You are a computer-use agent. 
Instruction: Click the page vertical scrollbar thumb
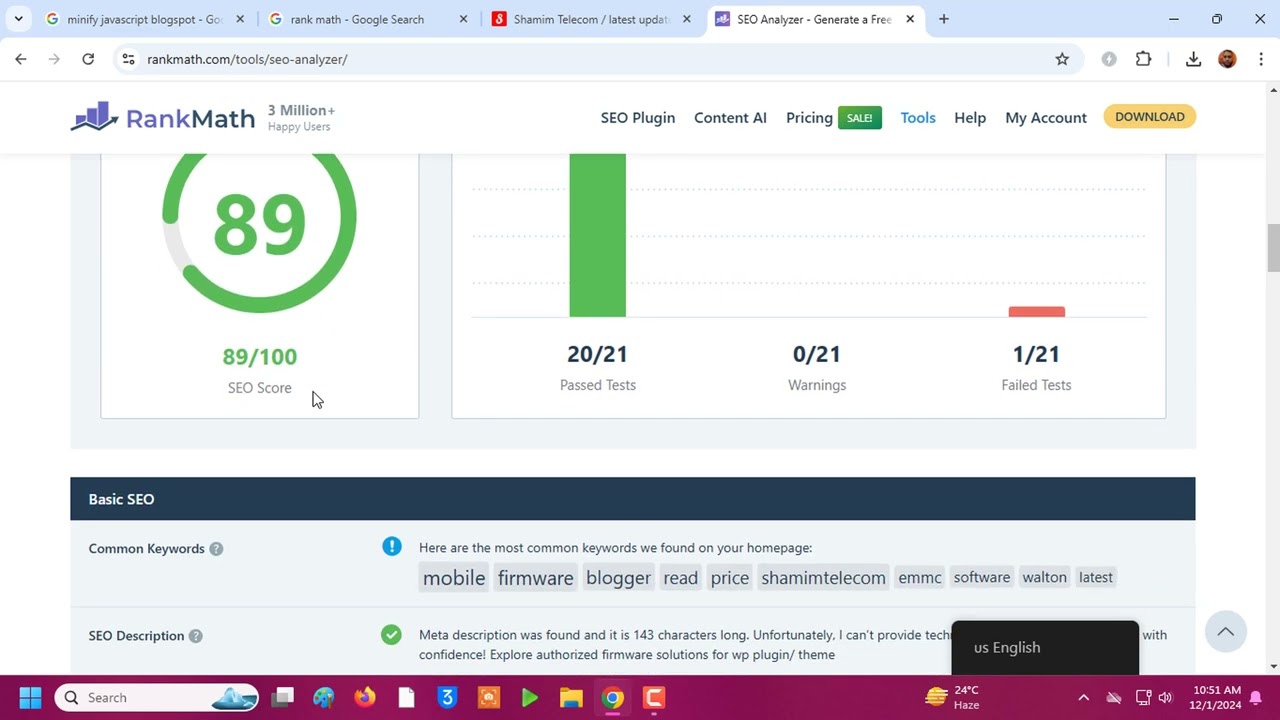point(1273,248)
